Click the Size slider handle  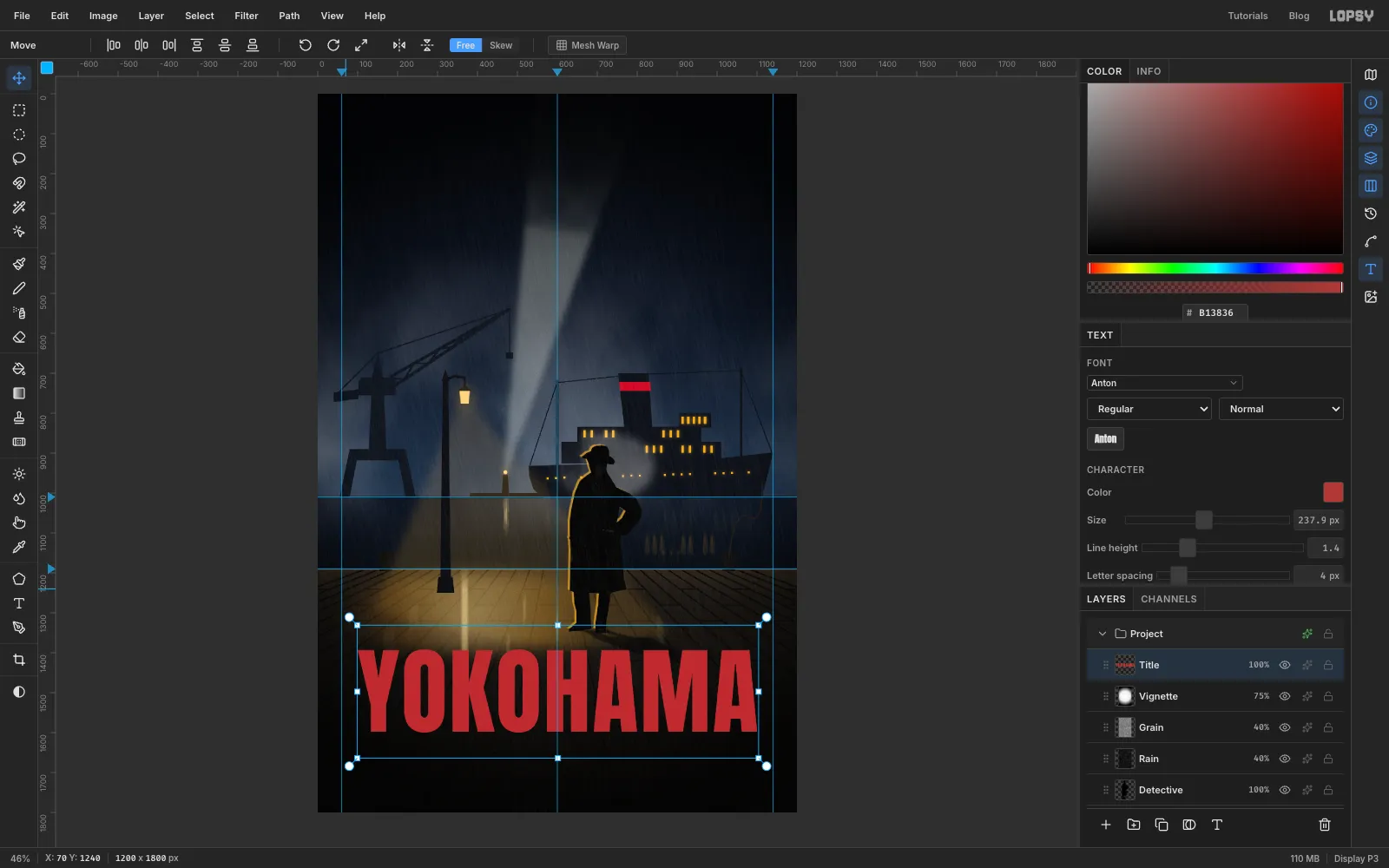click(1203, 520)
